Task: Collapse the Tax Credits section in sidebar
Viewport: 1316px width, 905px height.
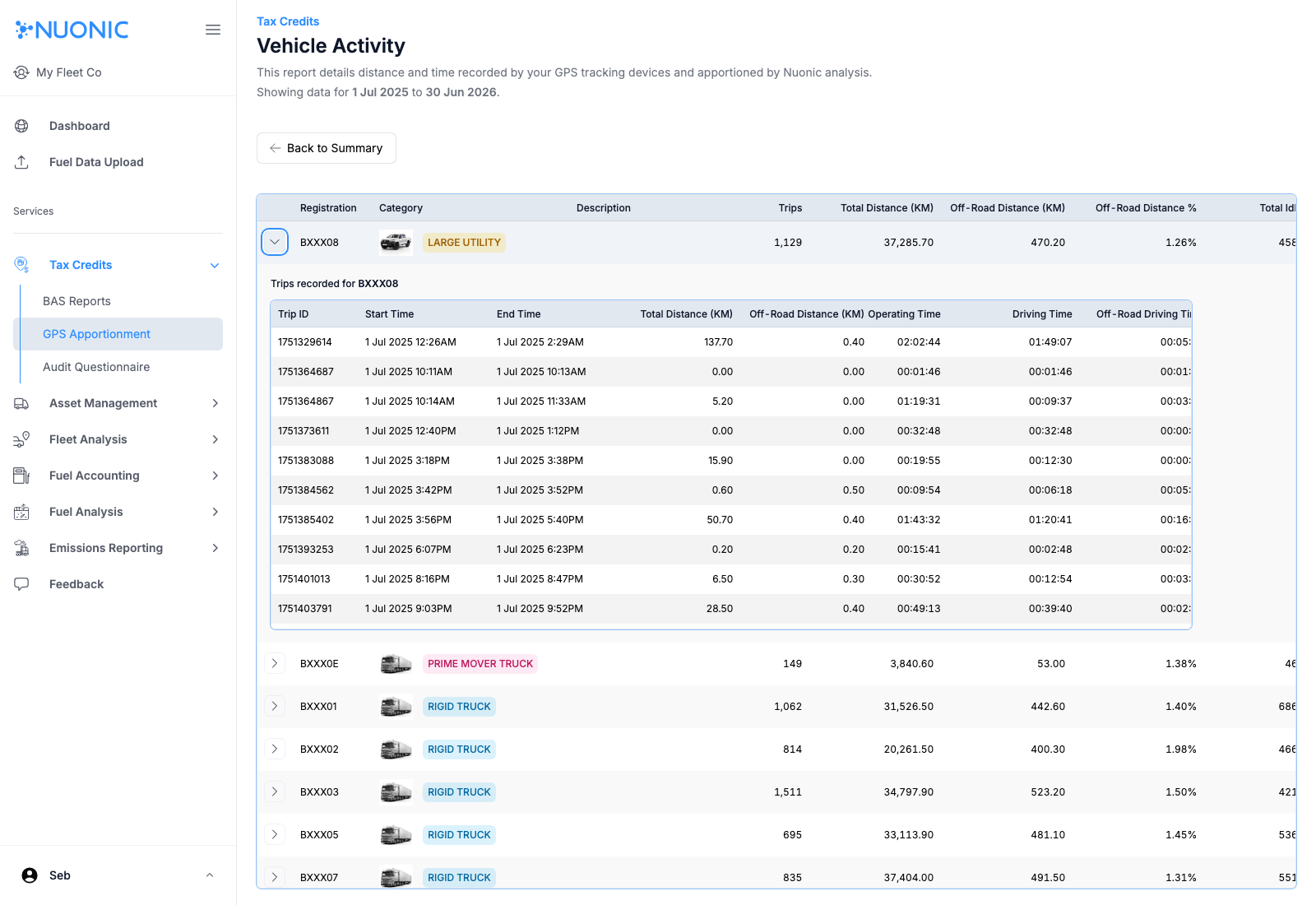Action: pos(215,265)
